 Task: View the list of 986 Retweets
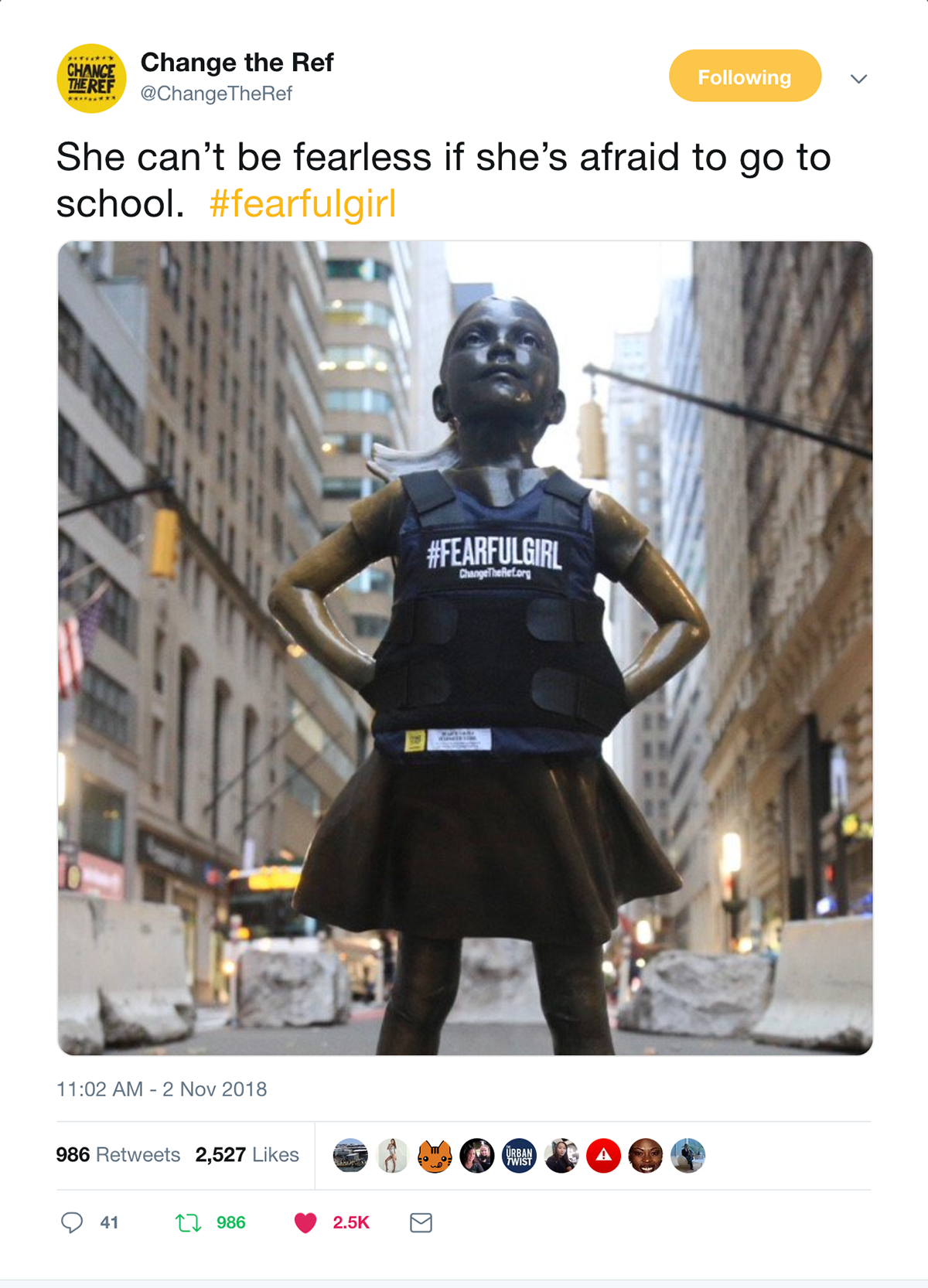(x=118, y=1154)
